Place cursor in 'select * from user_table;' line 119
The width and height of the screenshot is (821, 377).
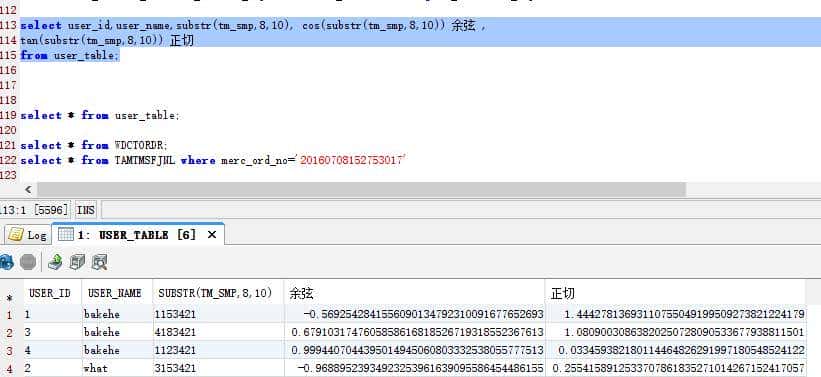[x=99, y=115]
